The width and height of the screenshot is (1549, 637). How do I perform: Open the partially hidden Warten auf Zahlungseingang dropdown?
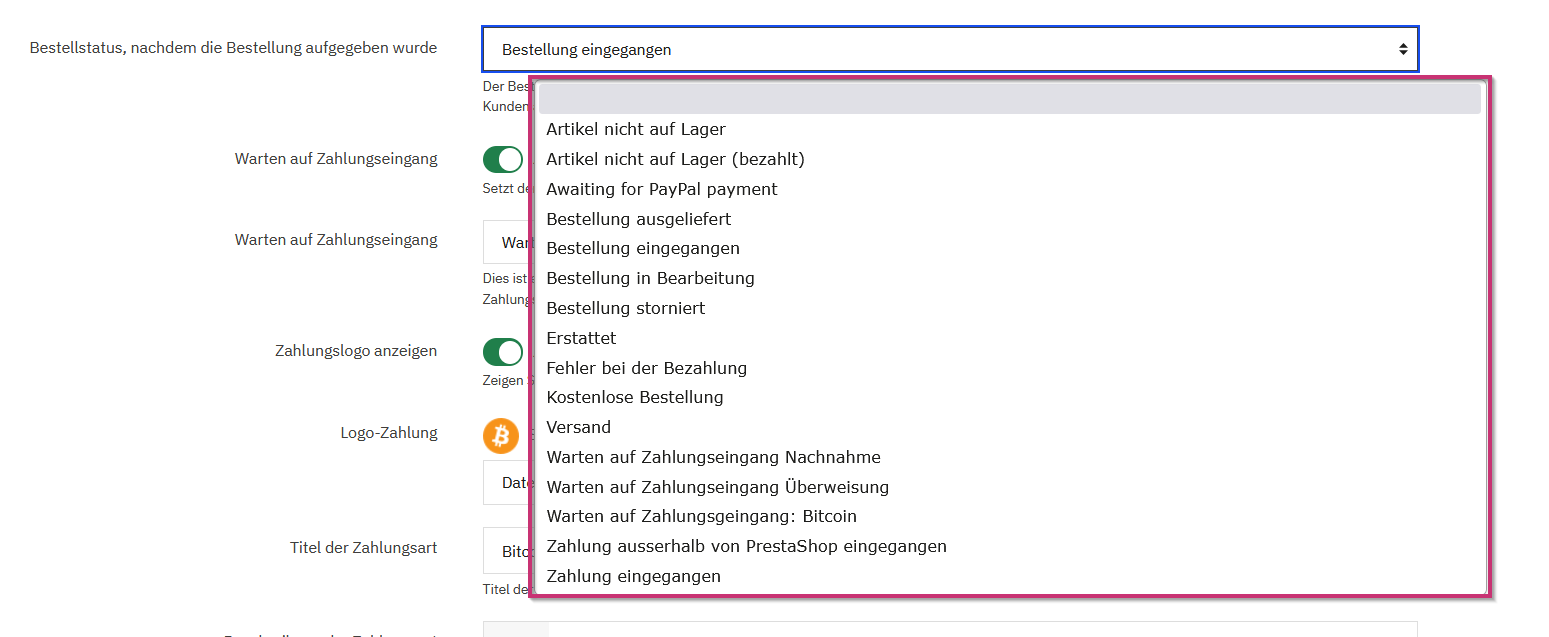507,242
